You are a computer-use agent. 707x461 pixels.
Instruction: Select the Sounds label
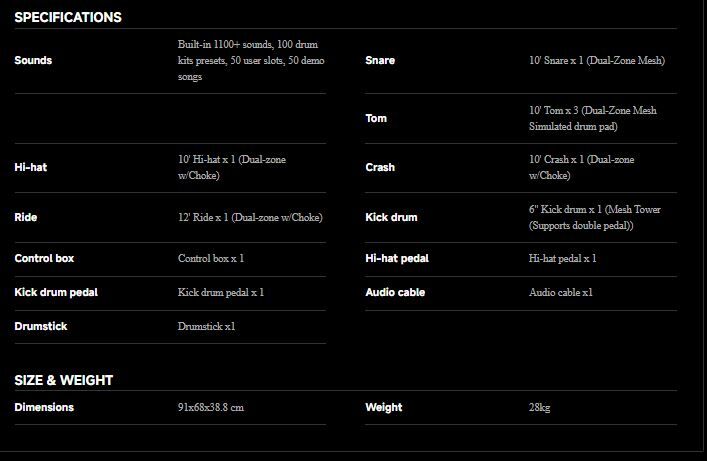tap(33, 60)
